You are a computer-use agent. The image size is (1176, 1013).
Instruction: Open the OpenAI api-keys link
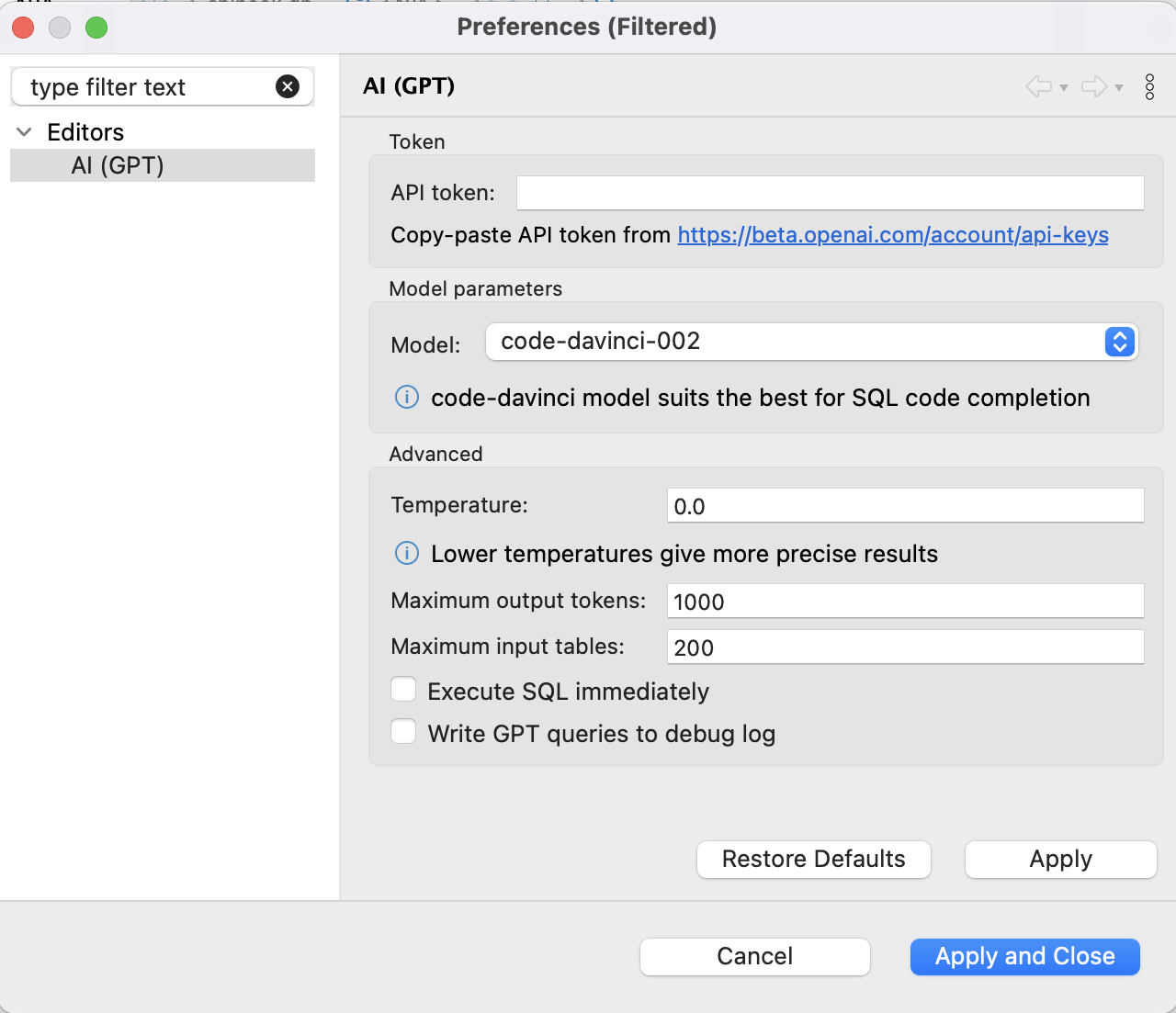[x=892, y=235]
